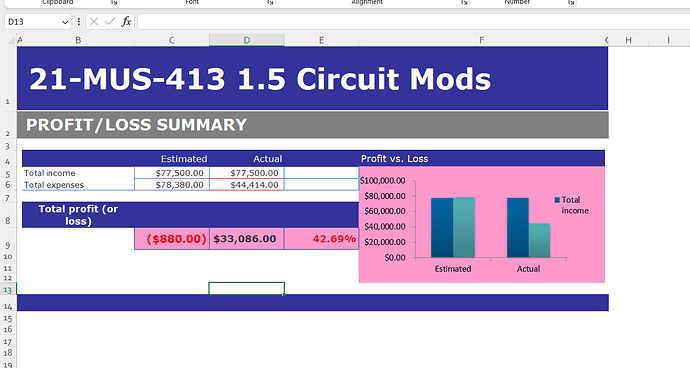Click the Total income legend entry in chart
Image resolution: width=690 pixels, height=368 pixels.
[x=572, y=205]
